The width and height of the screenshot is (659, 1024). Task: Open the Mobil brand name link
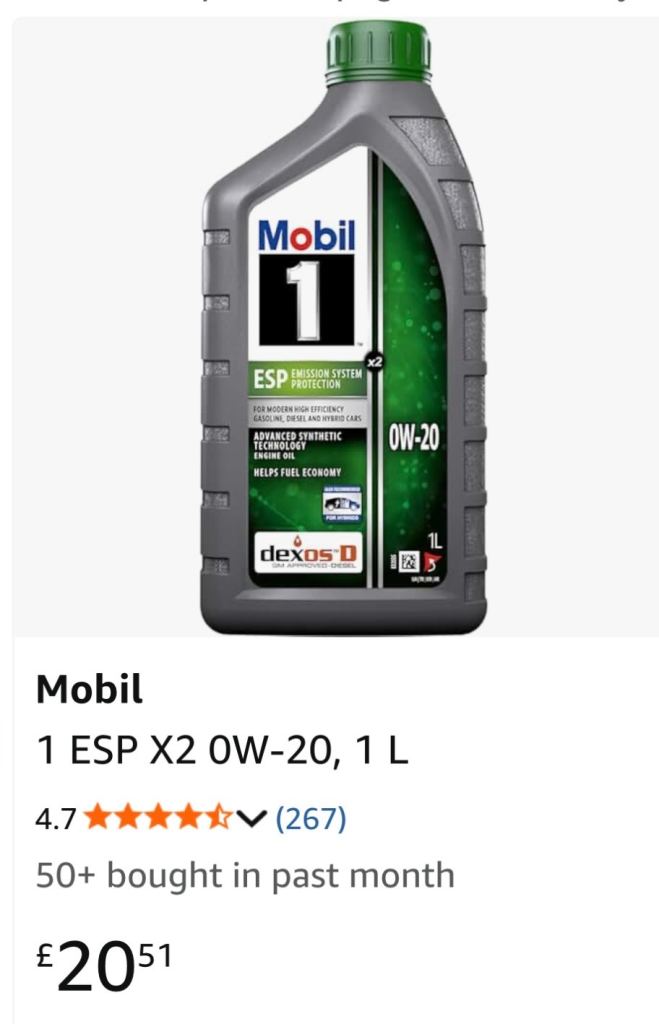click(89, 689)
